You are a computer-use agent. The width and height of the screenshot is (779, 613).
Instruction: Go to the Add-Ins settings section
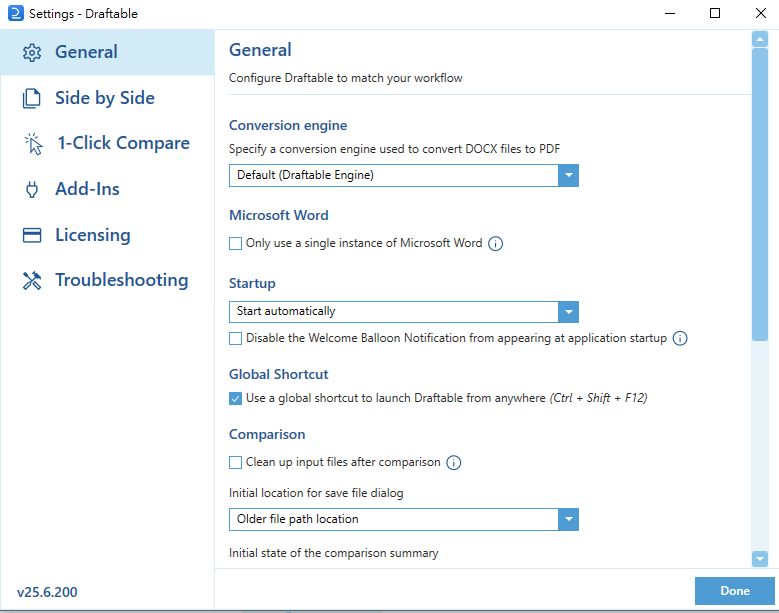coord(107,189)
